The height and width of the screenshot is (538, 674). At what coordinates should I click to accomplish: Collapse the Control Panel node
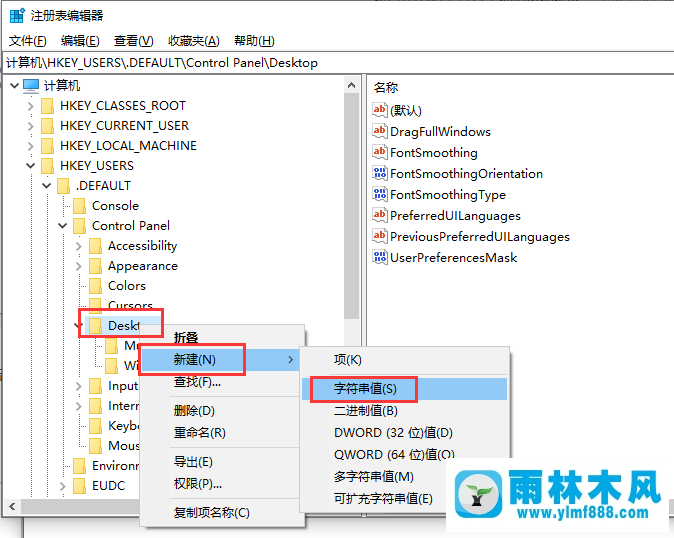click(63, 226)
